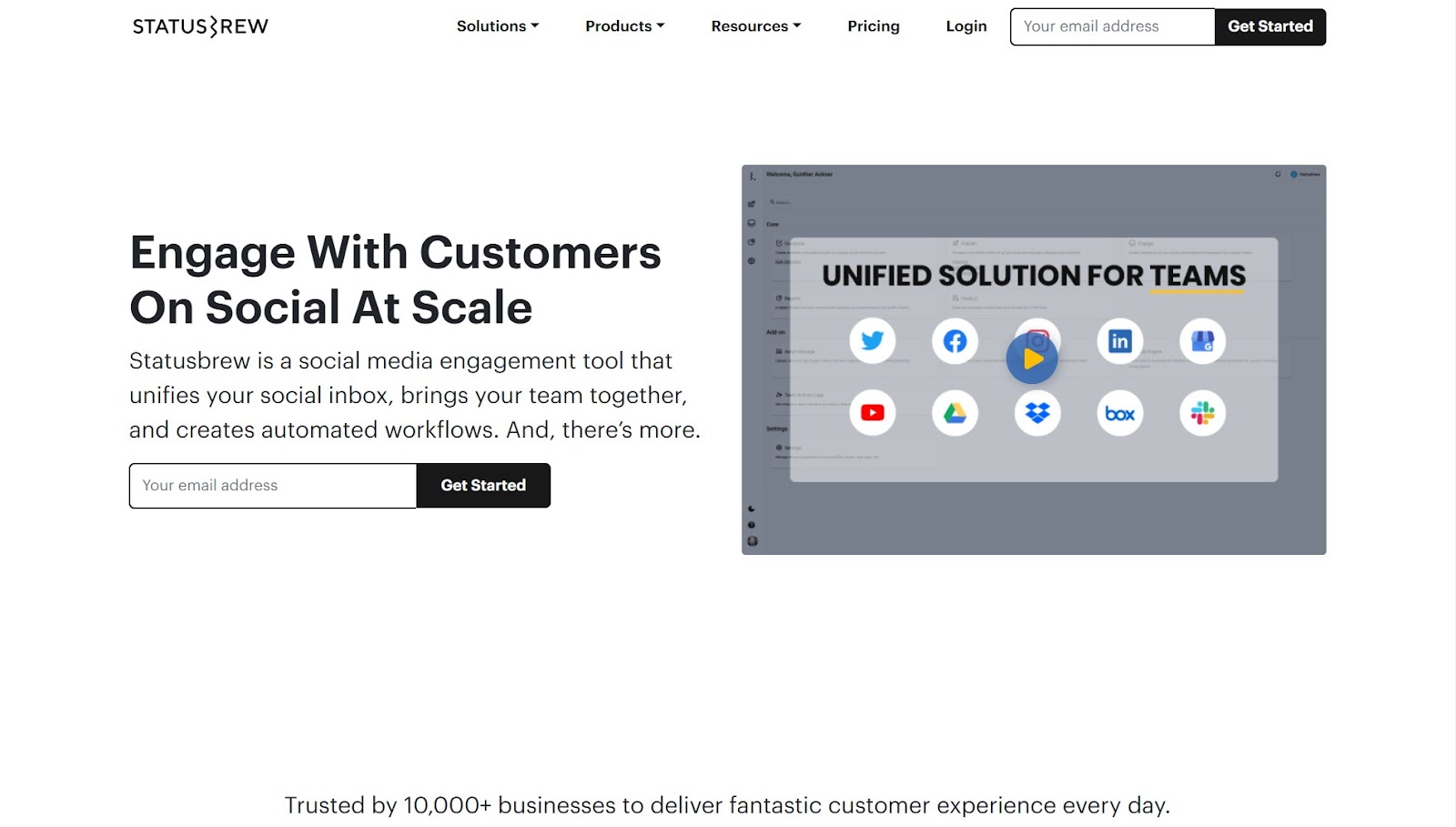Click Get Started below the hero paragraph

[x=483, y=486]
